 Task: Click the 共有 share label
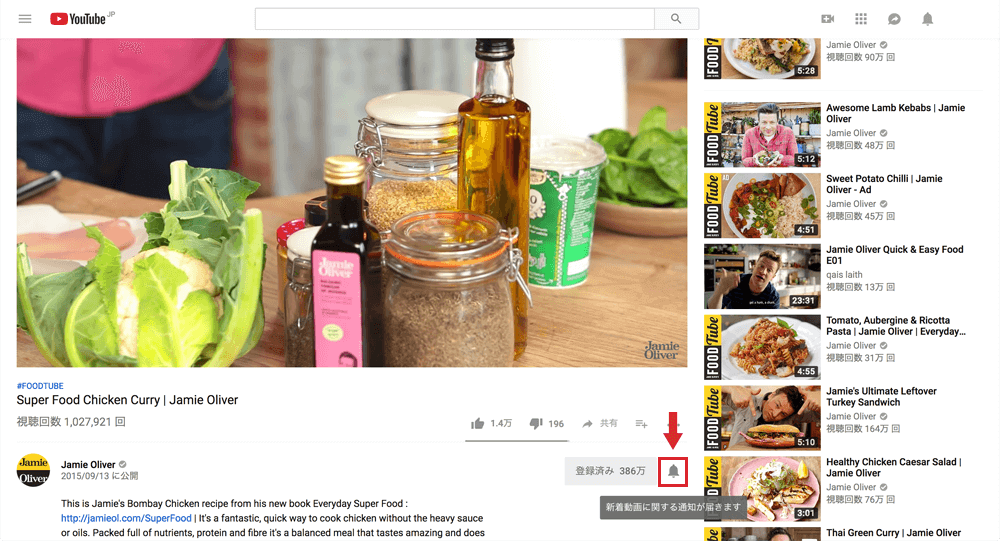(x=608, y=423)
